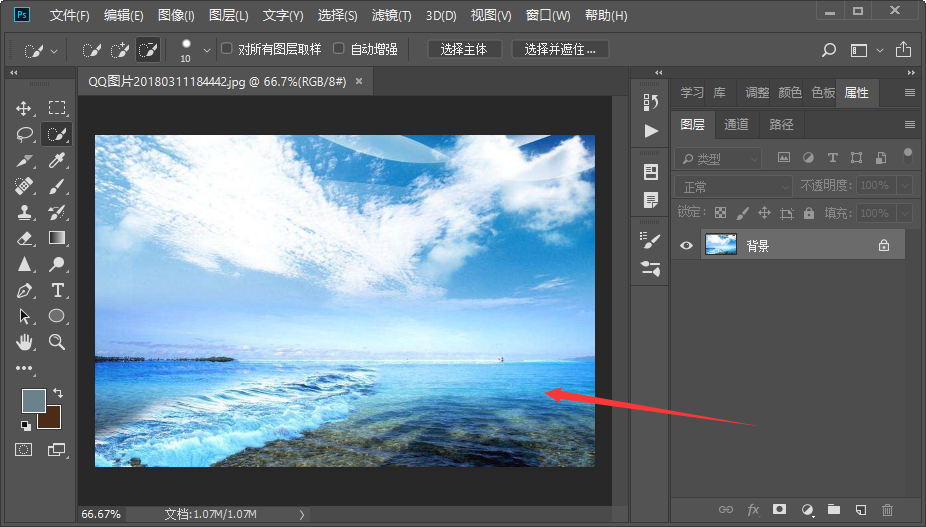Select the Move tool

point(24,108)
